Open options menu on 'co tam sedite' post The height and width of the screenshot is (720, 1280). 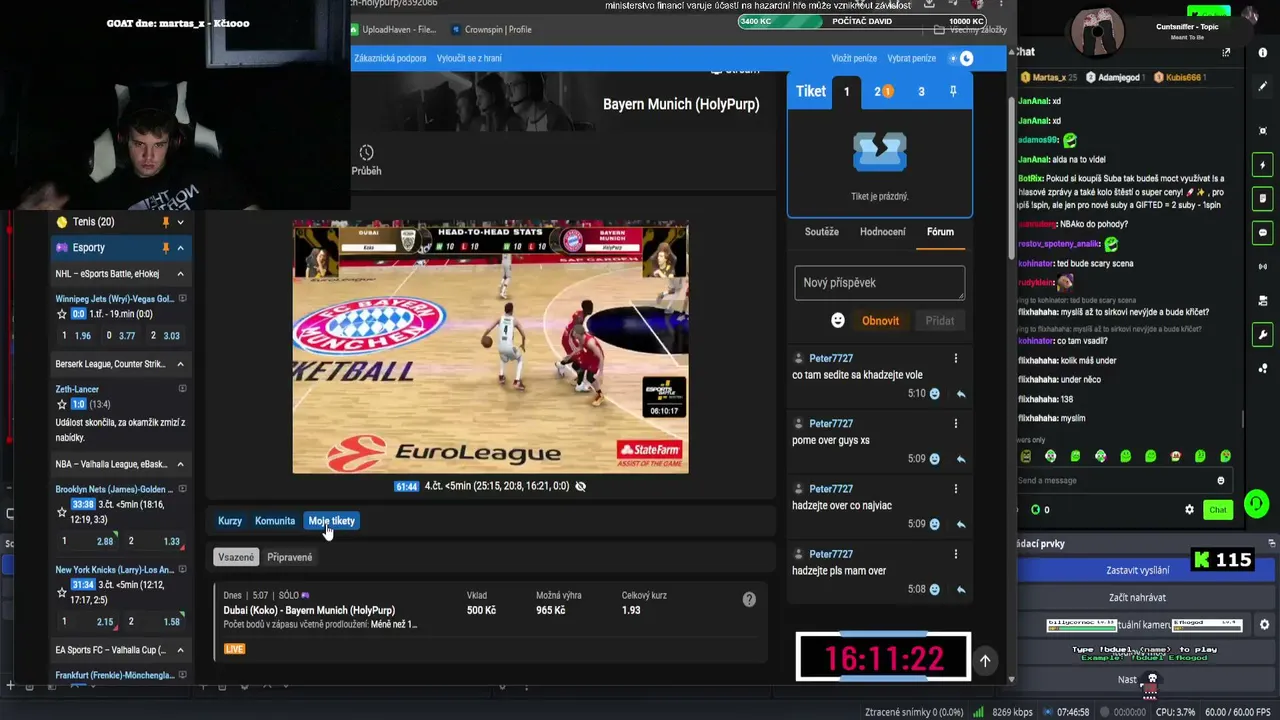(955, 359)
